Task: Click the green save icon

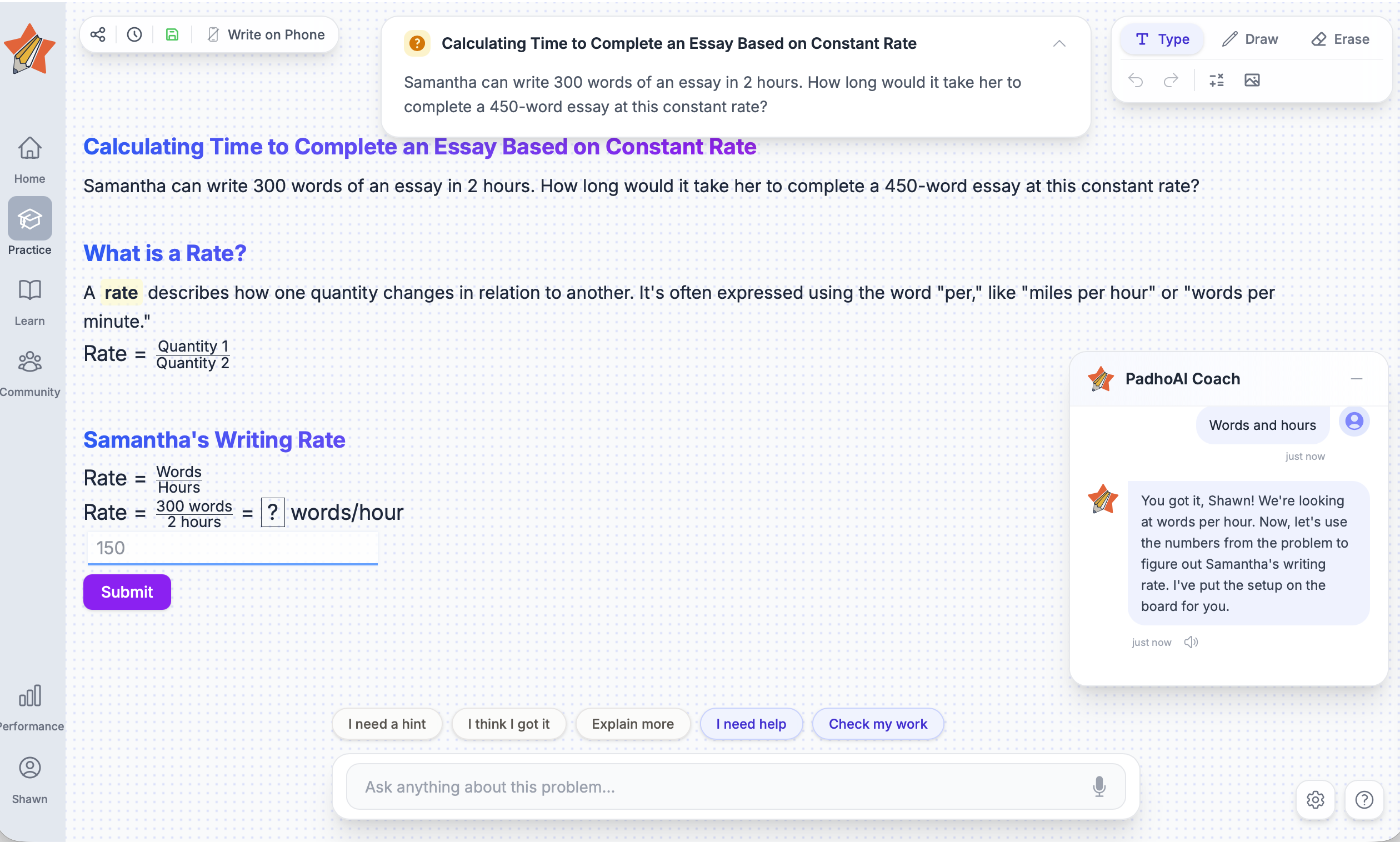Action: click(172, 34)
